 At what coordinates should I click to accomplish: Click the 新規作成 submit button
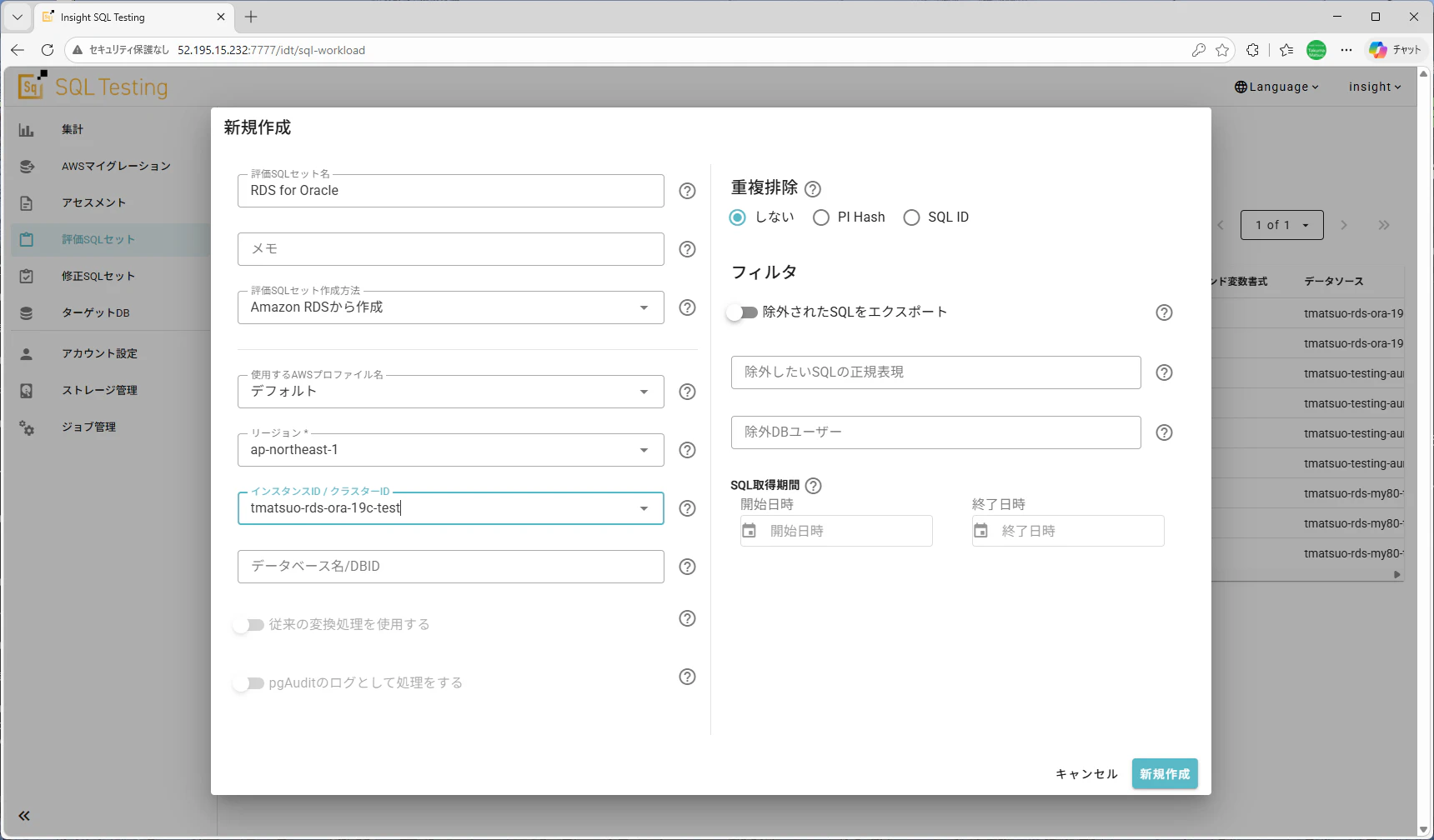[1165, 774]
